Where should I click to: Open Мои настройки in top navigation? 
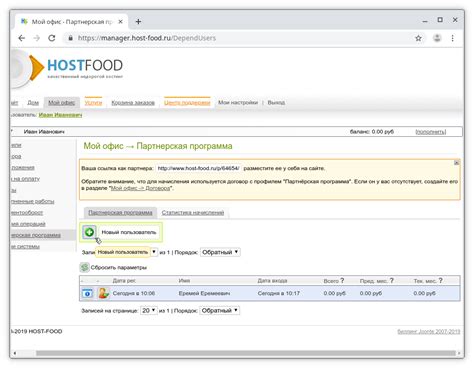[238, 102]
